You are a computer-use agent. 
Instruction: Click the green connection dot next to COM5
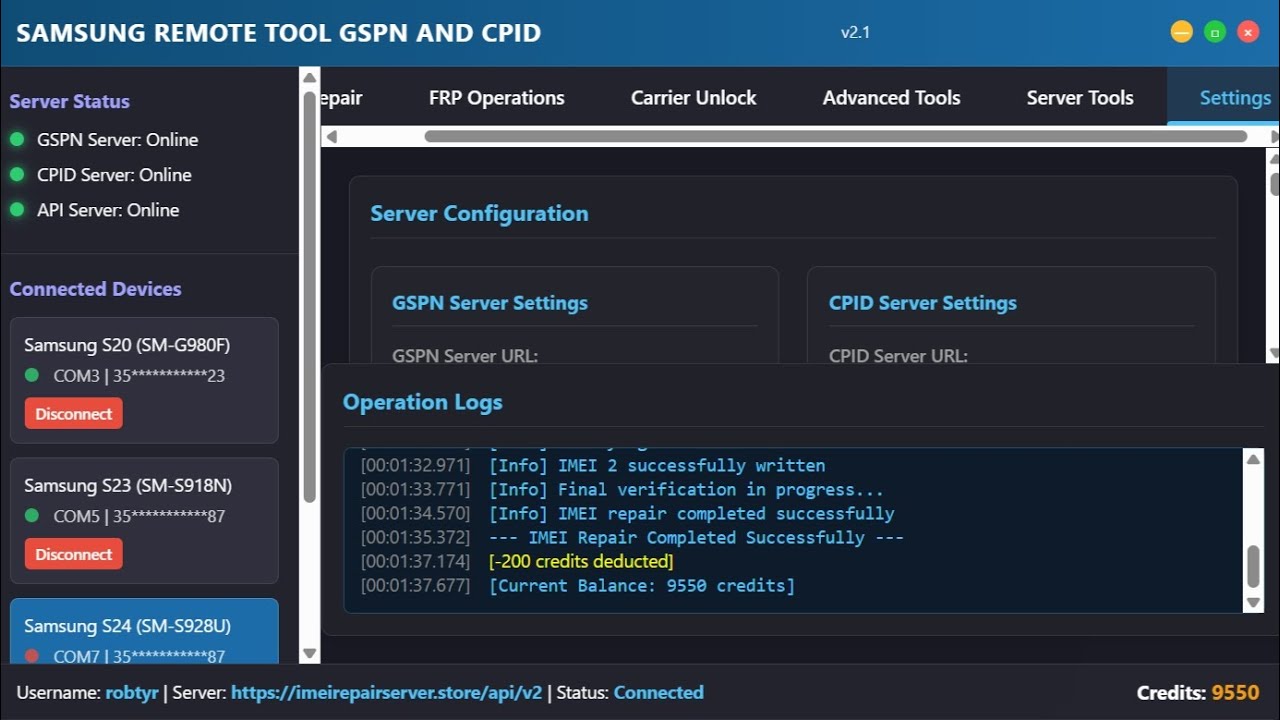pyautogui.click(x=32, y=515)
